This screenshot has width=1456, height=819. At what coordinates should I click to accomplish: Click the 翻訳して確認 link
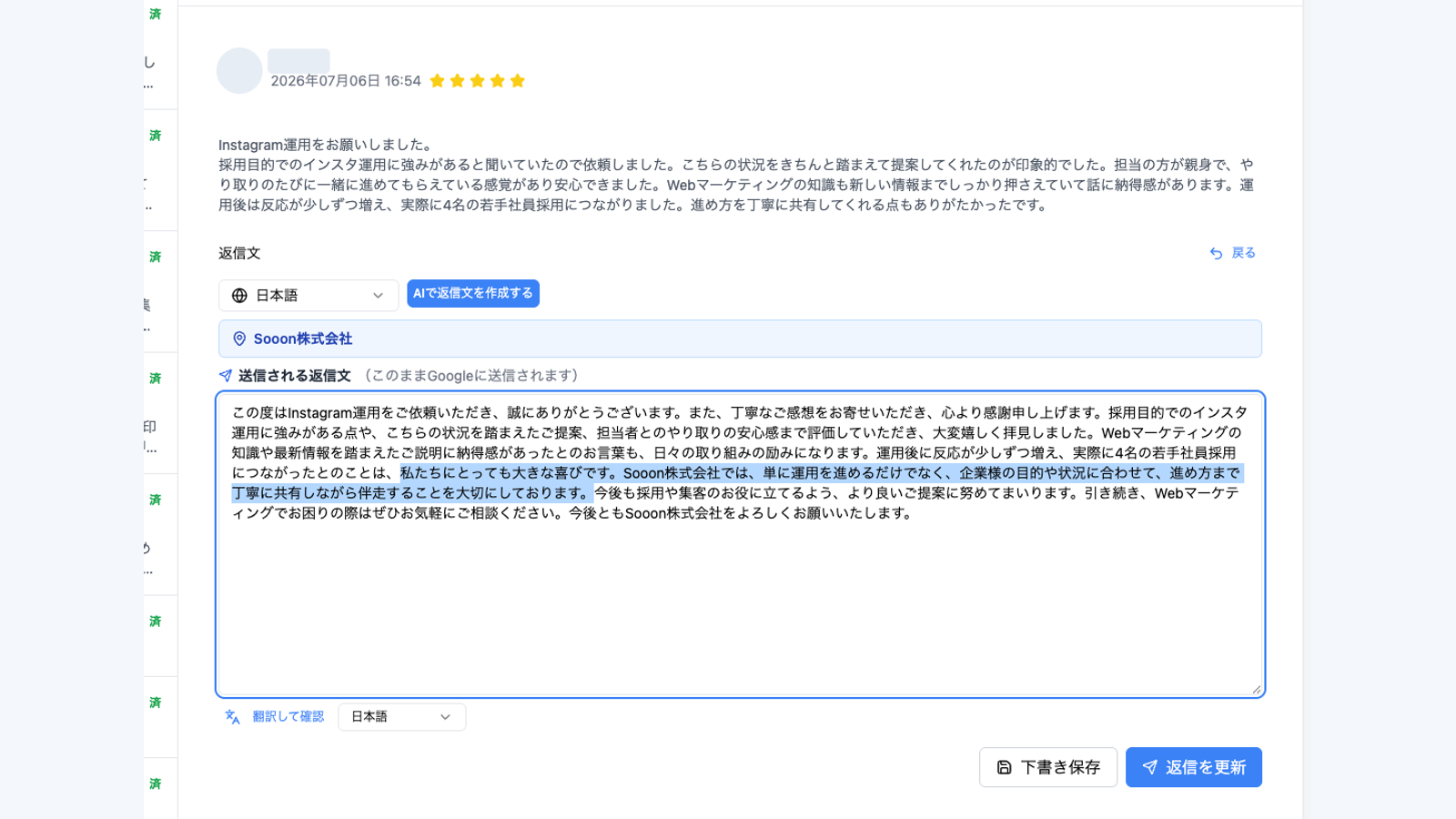tap(288, 717)
